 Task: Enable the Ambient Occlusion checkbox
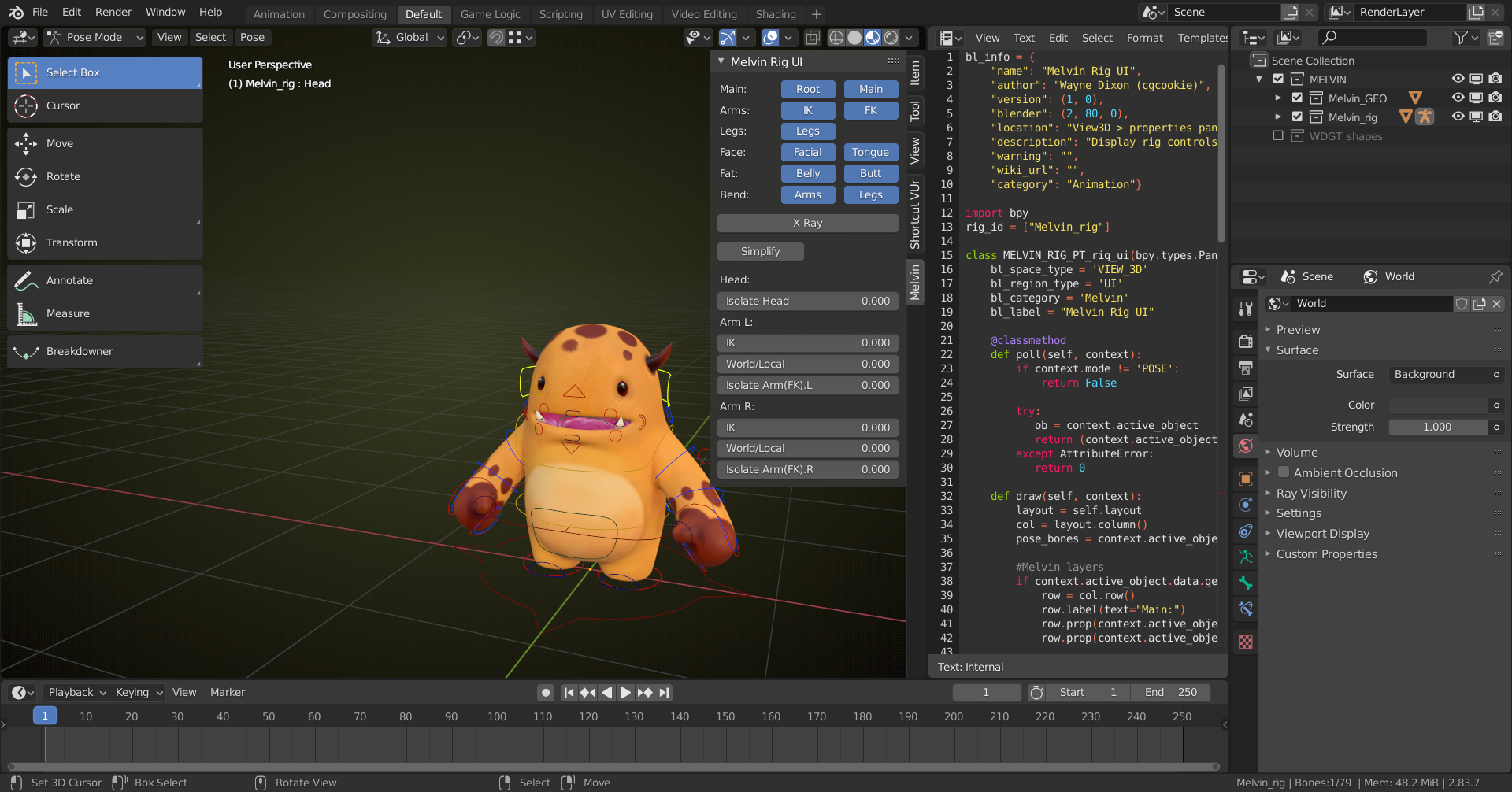click(x=1284, y=472)
